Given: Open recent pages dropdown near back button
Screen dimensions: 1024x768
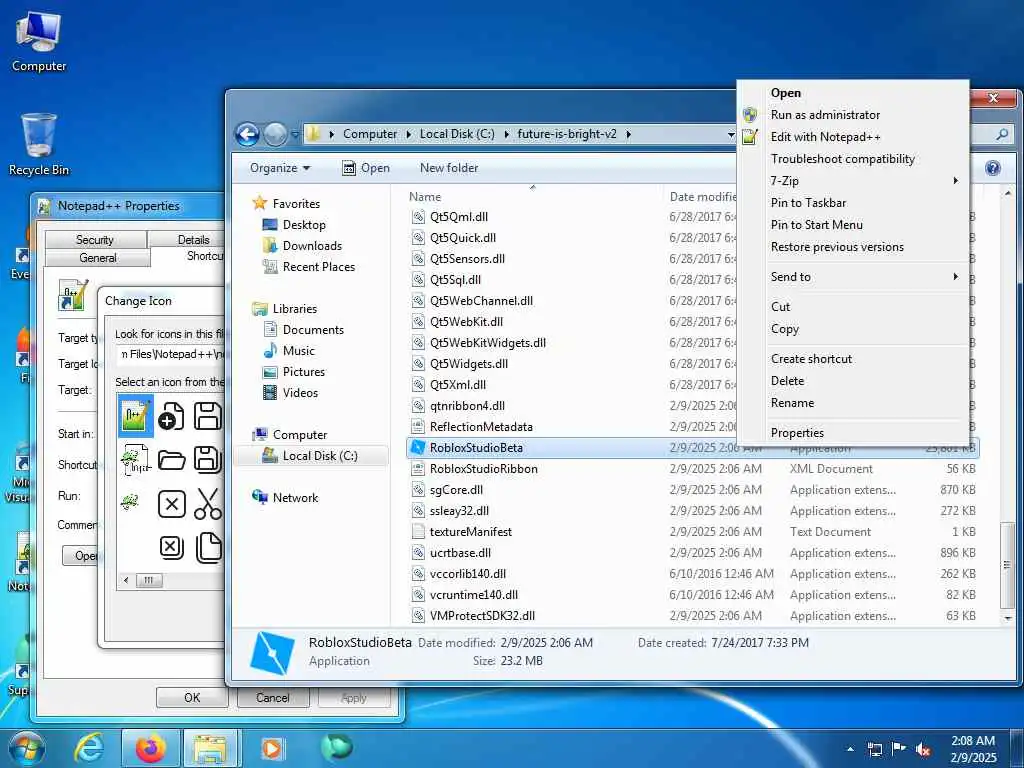Looking at the screenshot, I should [295, 135].
